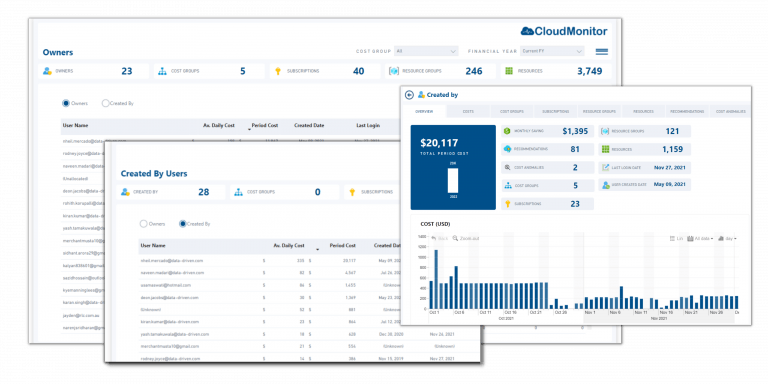This screenshot has width=768, height=384.
Task: Click the Cost Anomalies magnifier icon
Action: [508, 168]
